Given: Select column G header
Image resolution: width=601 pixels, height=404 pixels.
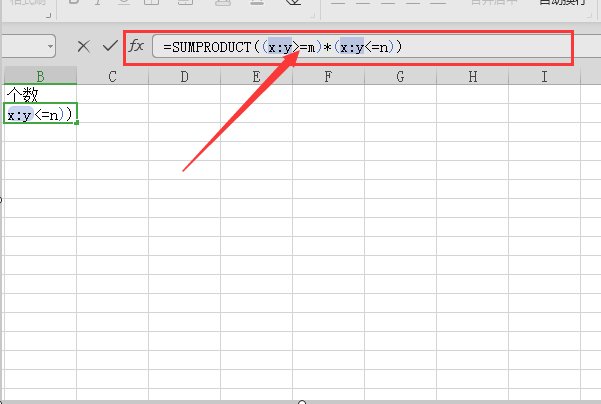Looking at the screenshot, I should [400, 76].
